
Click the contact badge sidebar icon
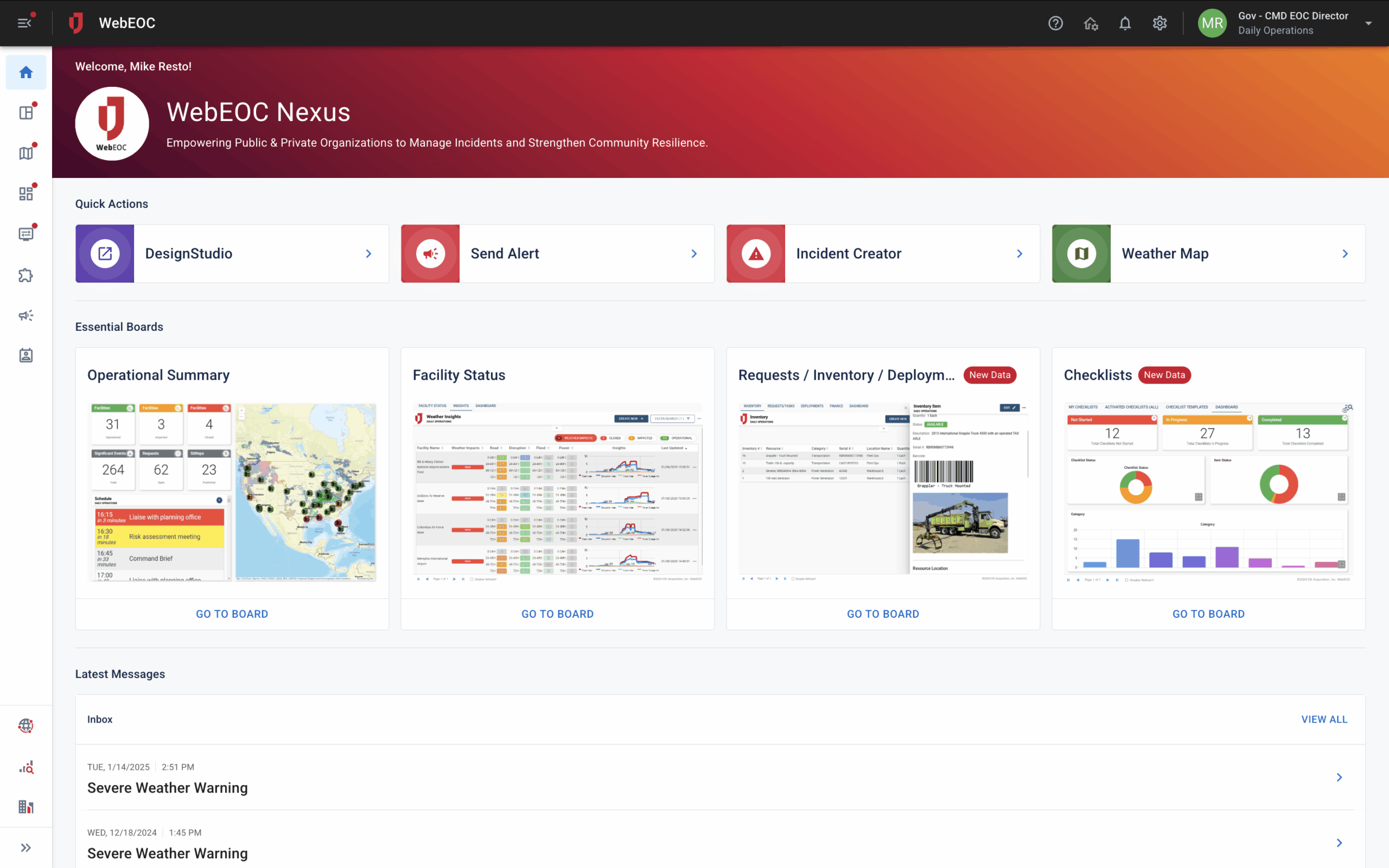coord(26,355)
